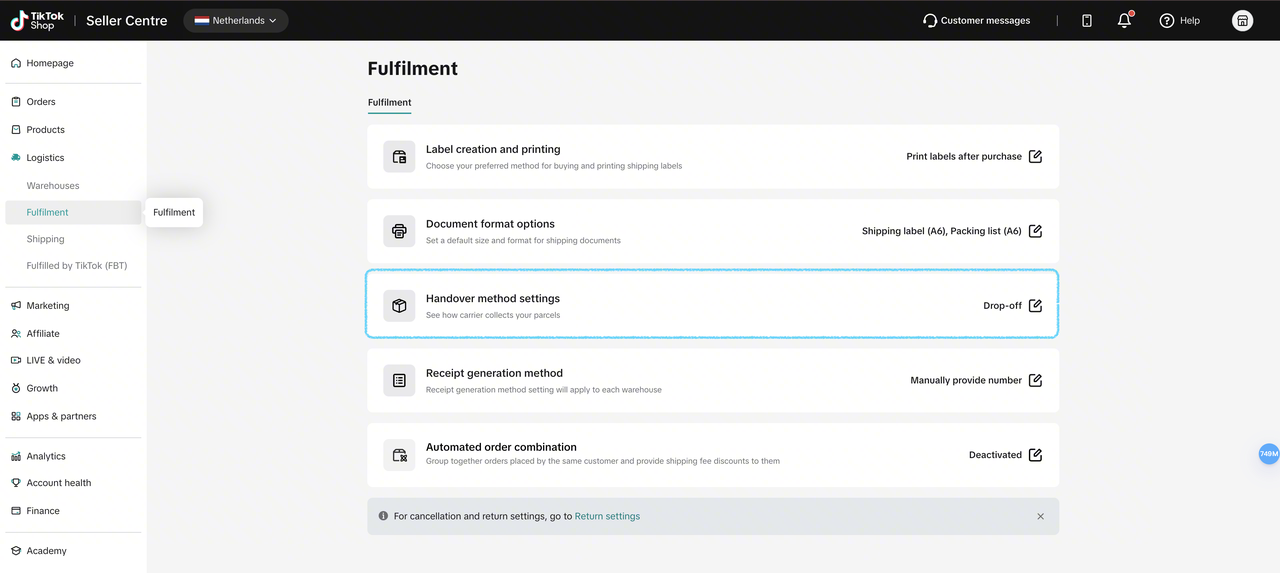This screenshot has width=1280, height=573.
Task: Go to Shipping under Logistics
Action: click(45, 239)
